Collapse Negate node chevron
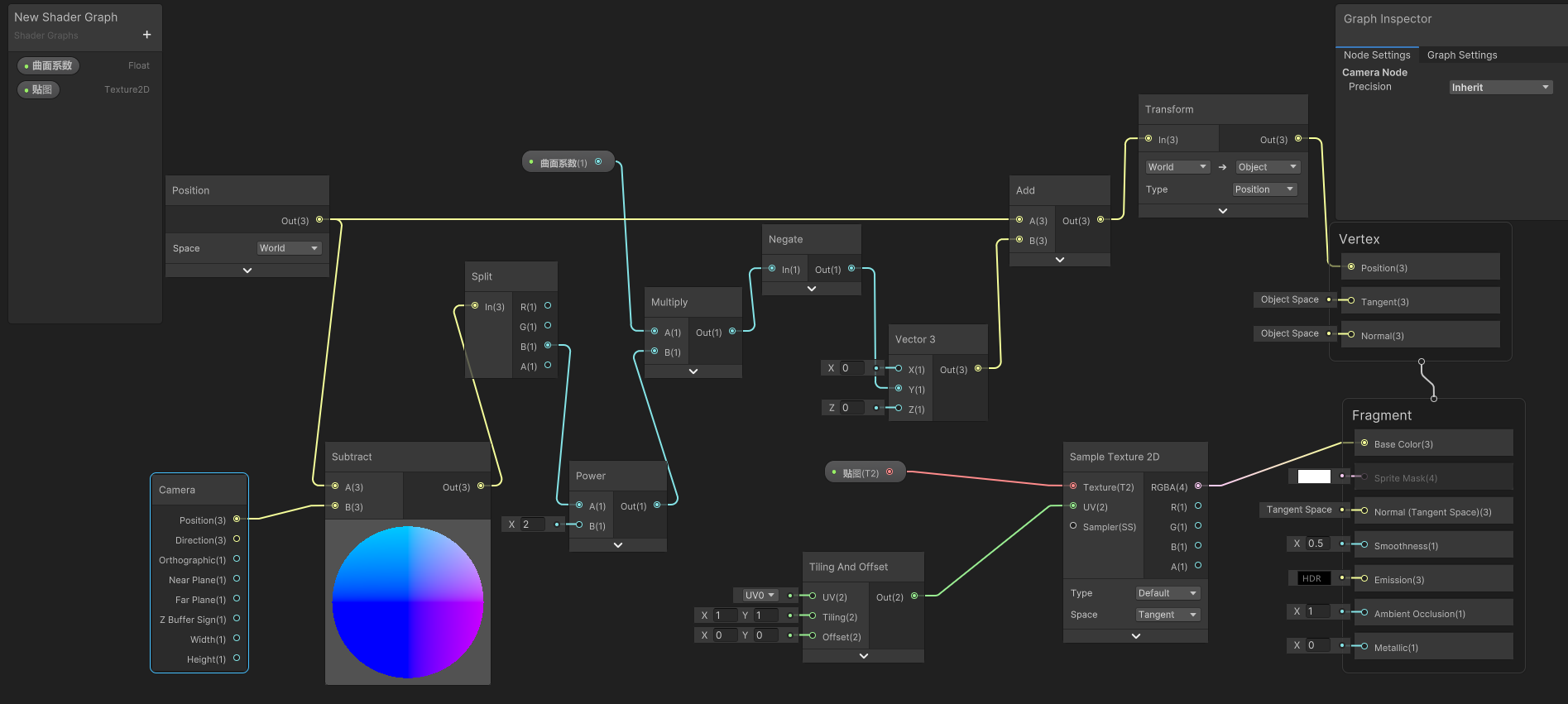 tap(812, 289)
